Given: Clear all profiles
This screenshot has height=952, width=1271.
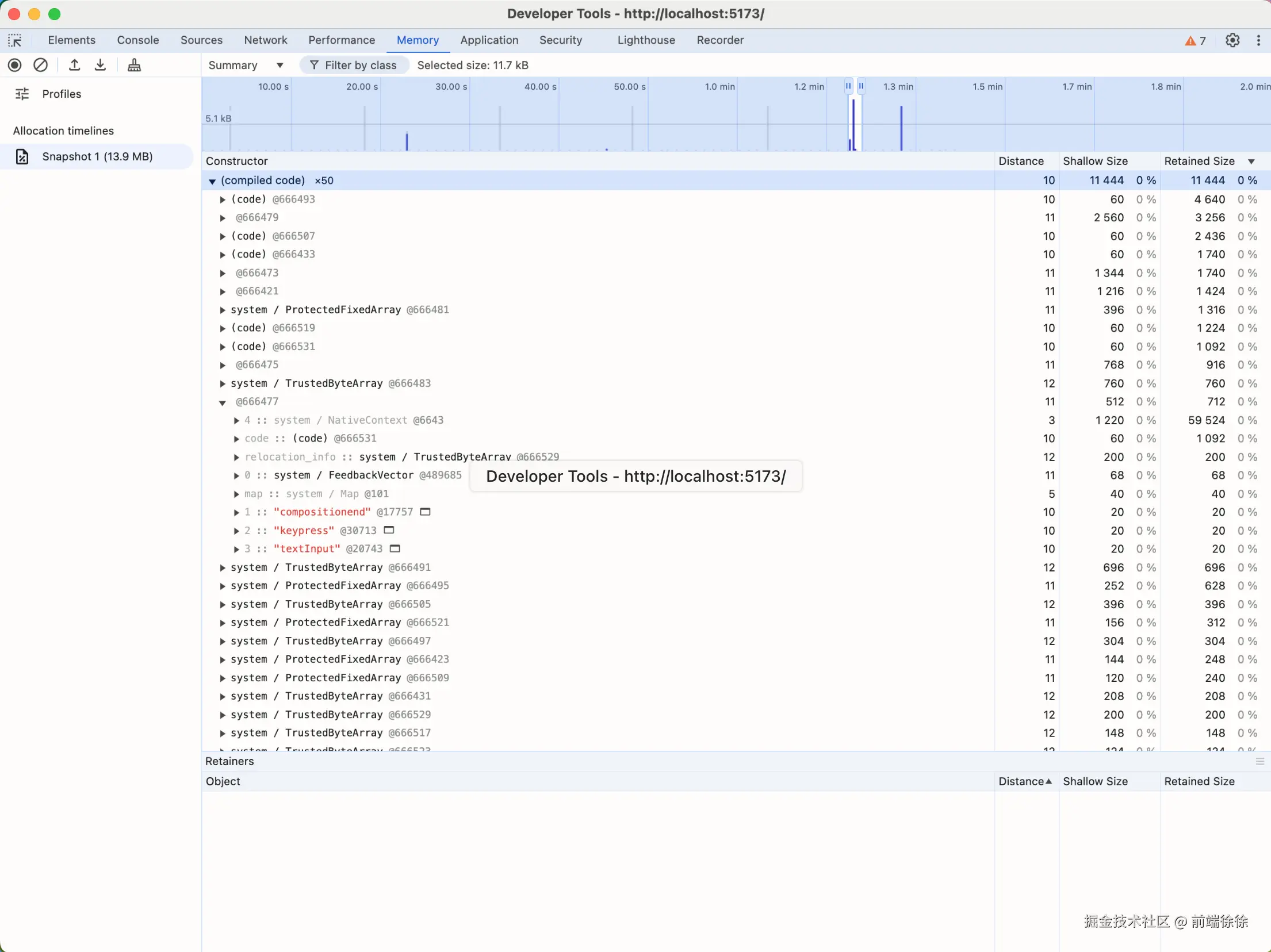Looking at the screenshot, I should pos(40,65).
